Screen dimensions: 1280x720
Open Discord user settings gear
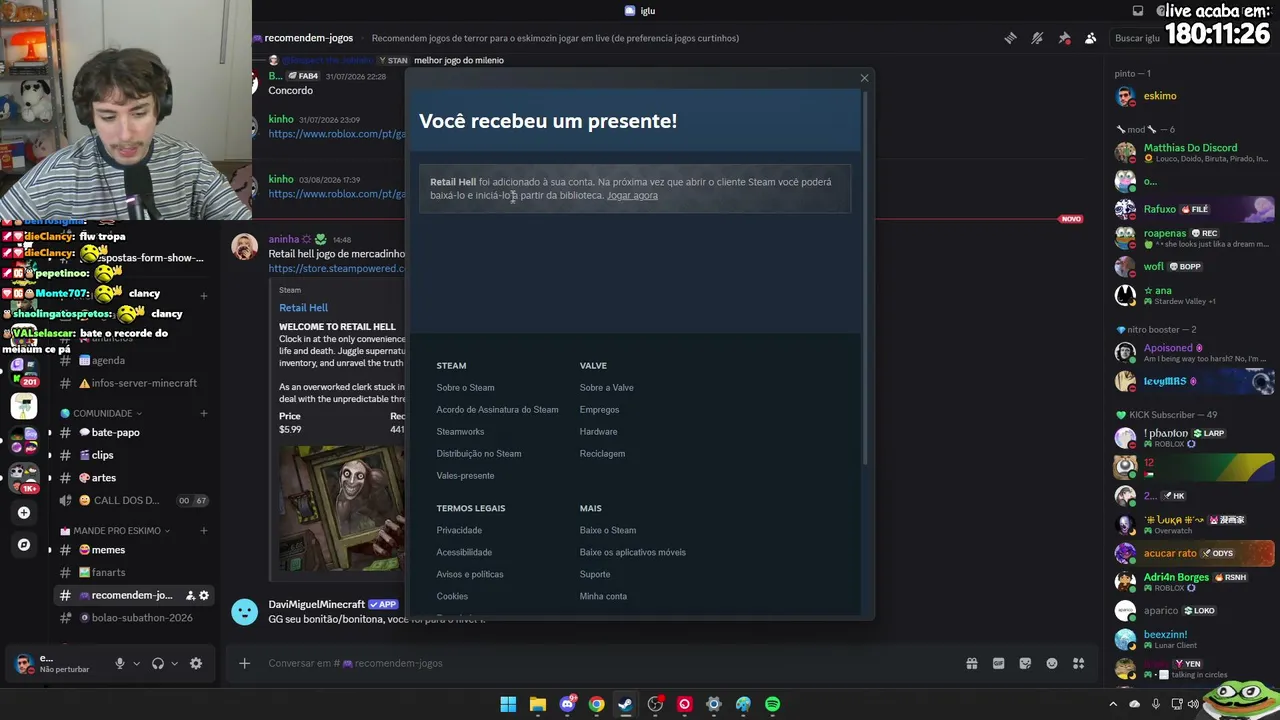(x=196, y=663)
